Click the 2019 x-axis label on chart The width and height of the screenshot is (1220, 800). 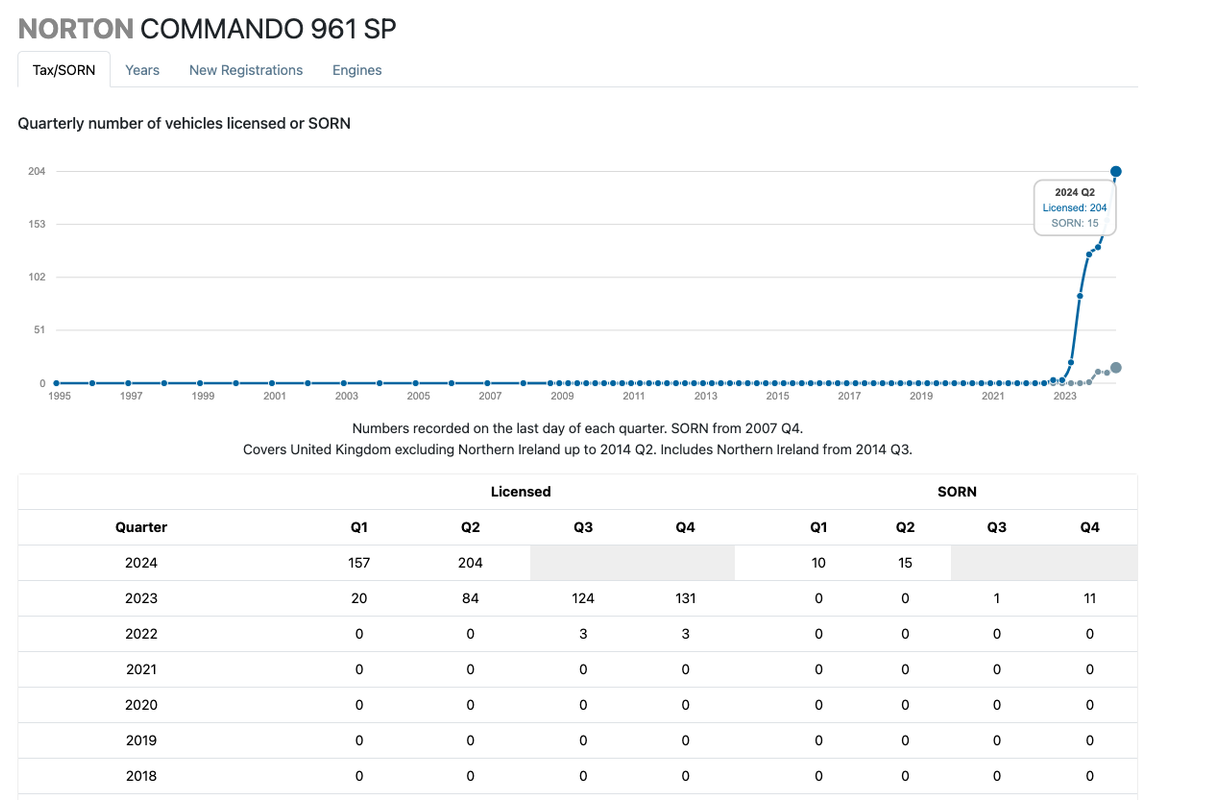[x=921, y=396]
